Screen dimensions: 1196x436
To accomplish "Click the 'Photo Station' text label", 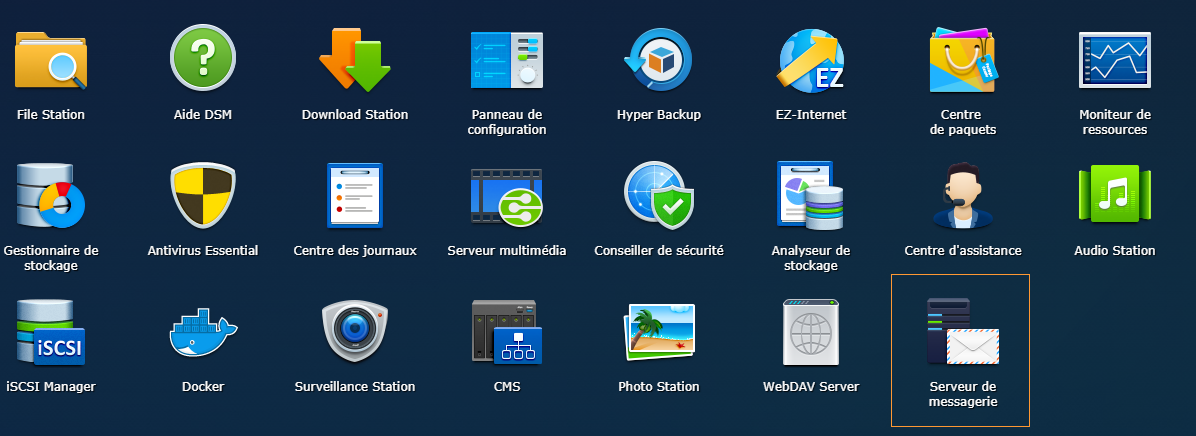I will 658,387.
